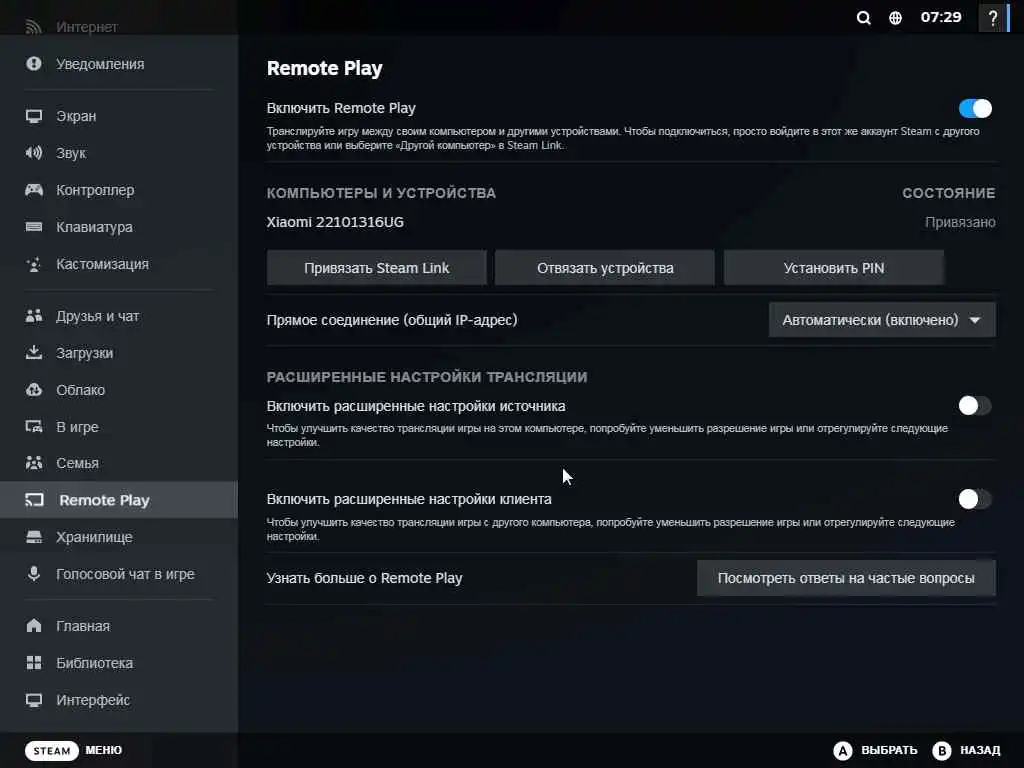Disable the Включить Remote Play switch

(975, 108)
